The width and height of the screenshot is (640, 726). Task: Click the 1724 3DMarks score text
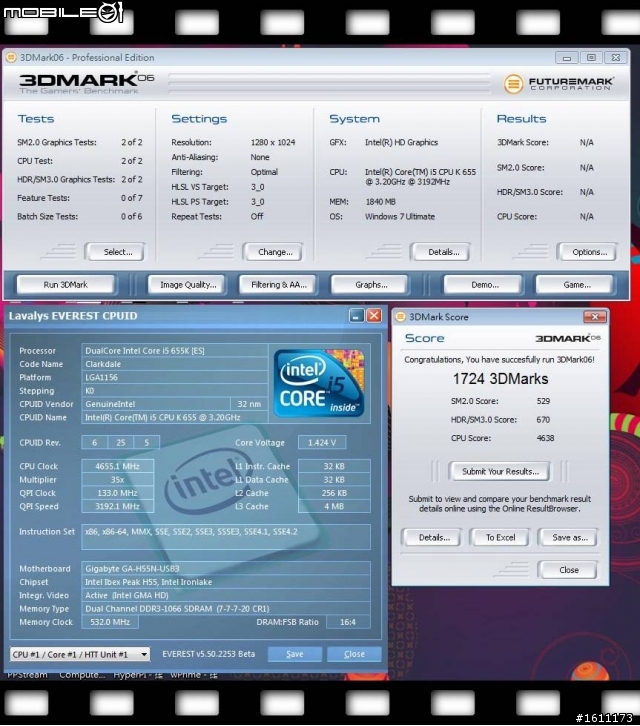point(500,379)
